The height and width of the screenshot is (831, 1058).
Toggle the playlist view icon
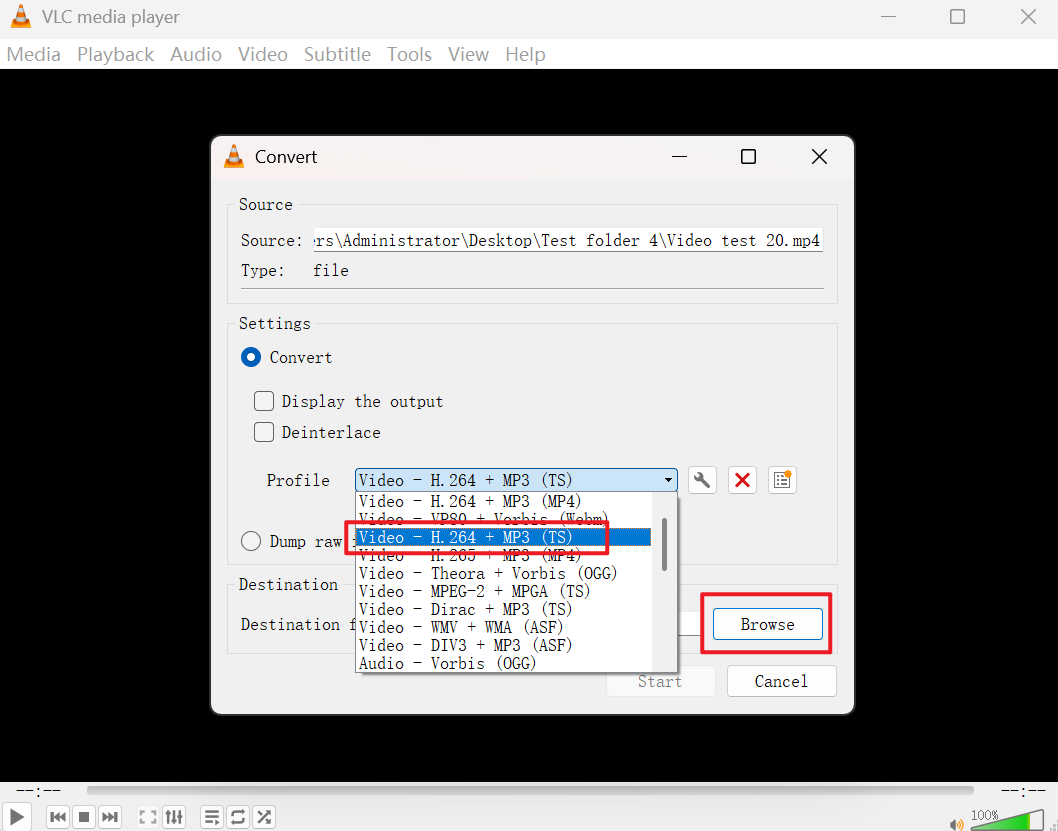click(x=212, y=818)
